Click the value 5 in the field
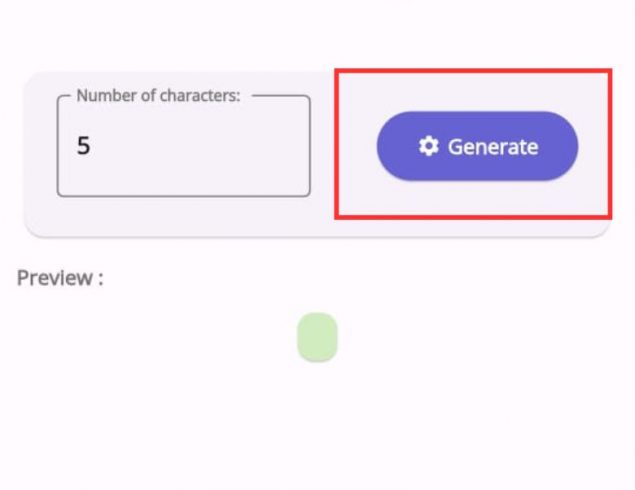This screenshot has height=490, width=635. coord(84,146)
